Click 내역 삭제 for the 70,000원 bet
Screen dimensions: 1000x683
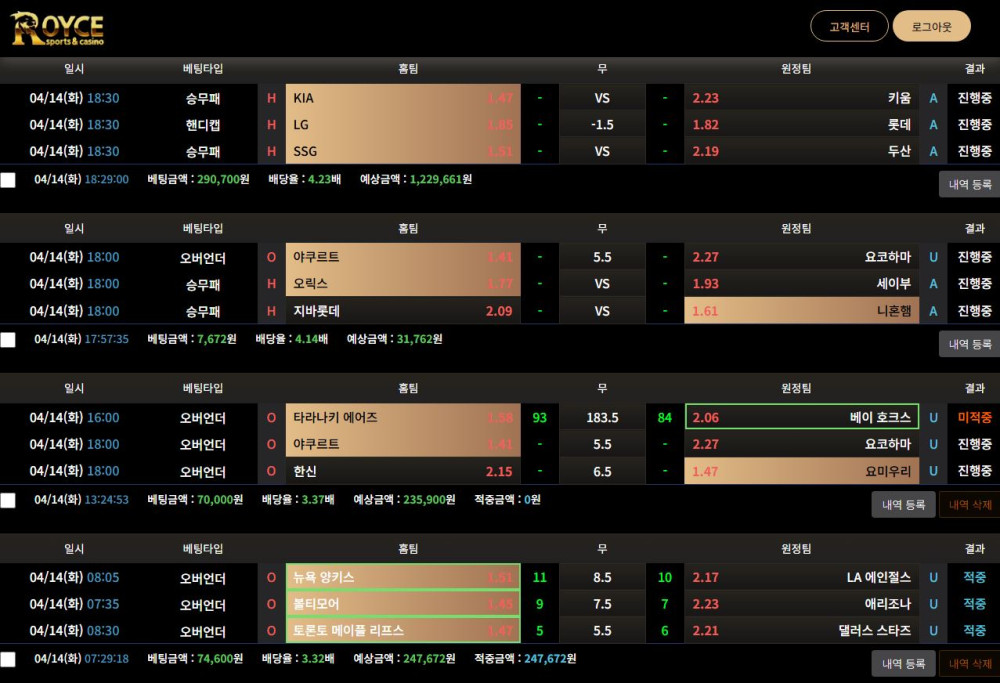(x=969, y=505)
